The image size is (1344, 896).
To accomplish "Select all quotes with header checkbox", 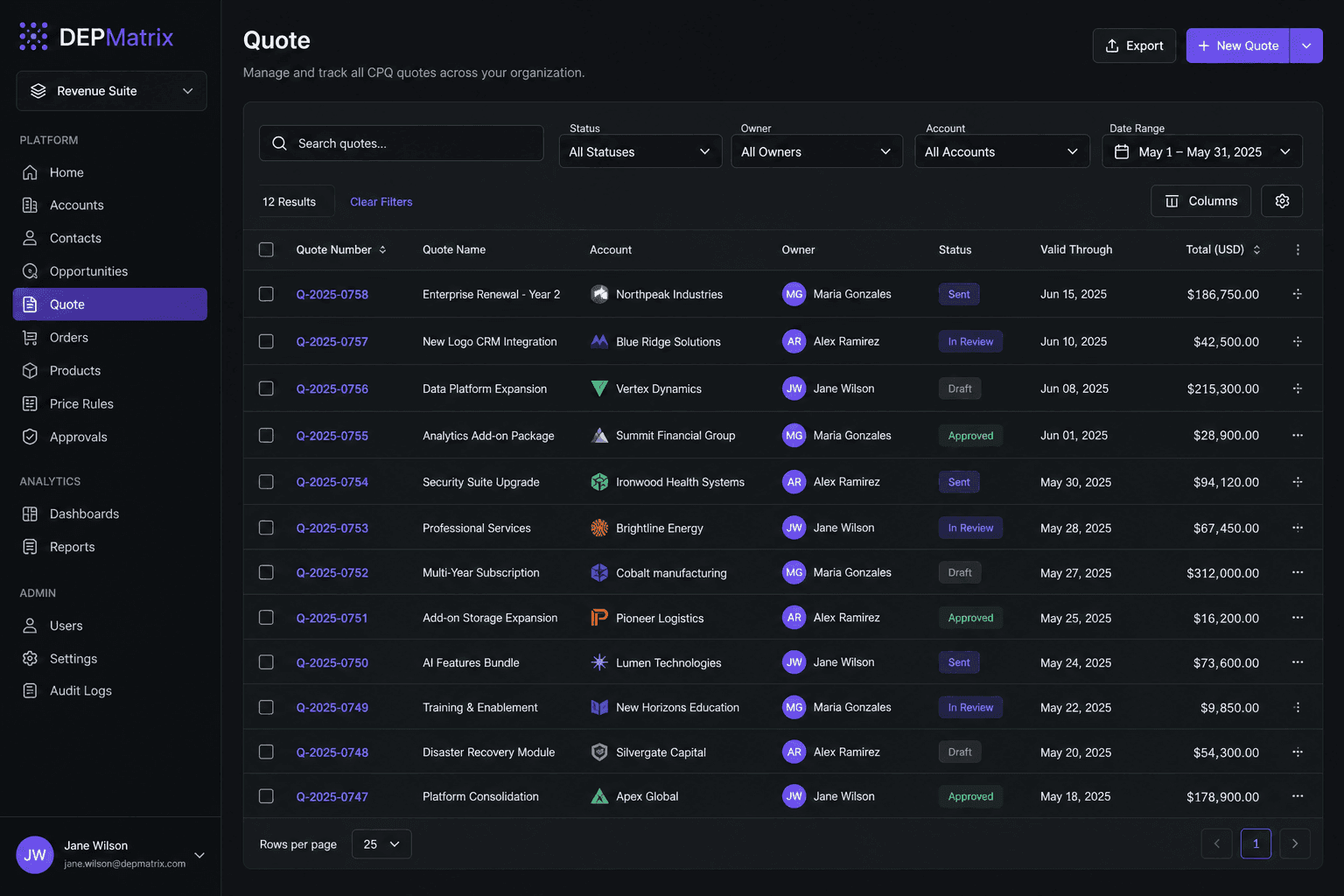I will (266, 249).
